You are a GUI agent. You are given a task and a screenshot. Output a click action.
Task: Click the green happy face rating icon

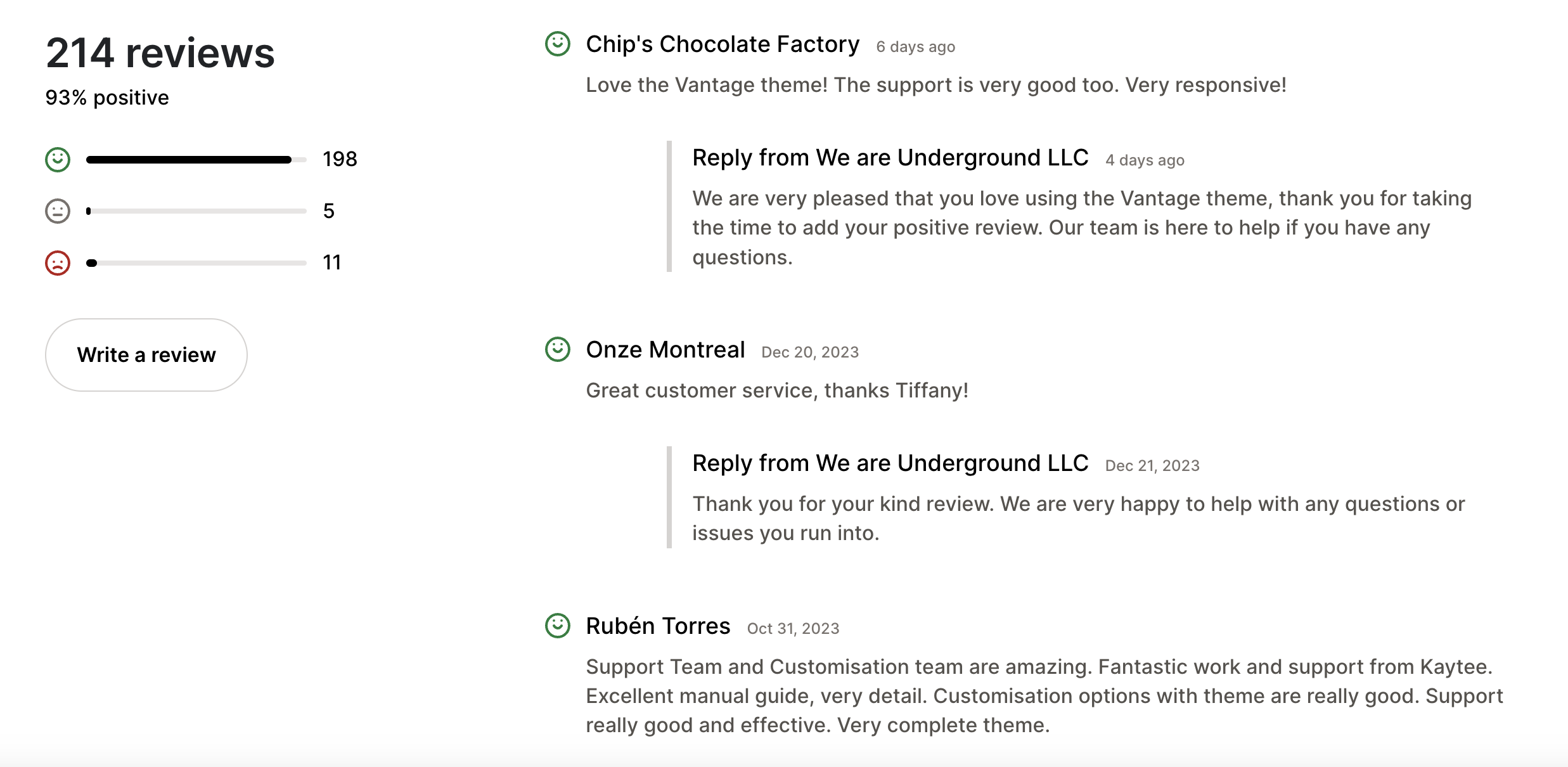tap(58, 158)
